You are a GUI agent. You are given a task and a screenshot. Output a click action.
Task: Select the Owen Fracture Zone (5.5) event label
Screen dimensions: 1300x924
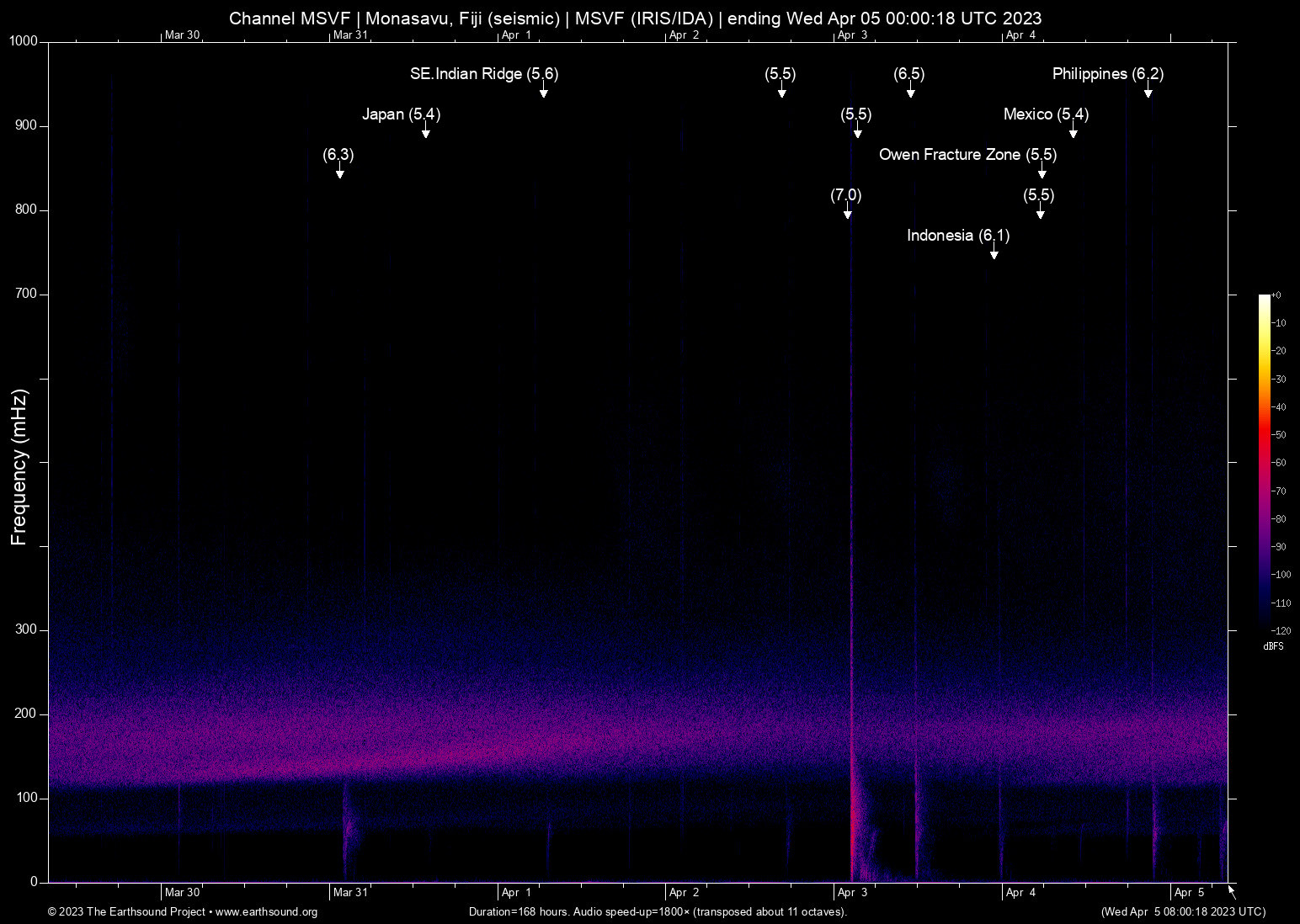[967, 155]
